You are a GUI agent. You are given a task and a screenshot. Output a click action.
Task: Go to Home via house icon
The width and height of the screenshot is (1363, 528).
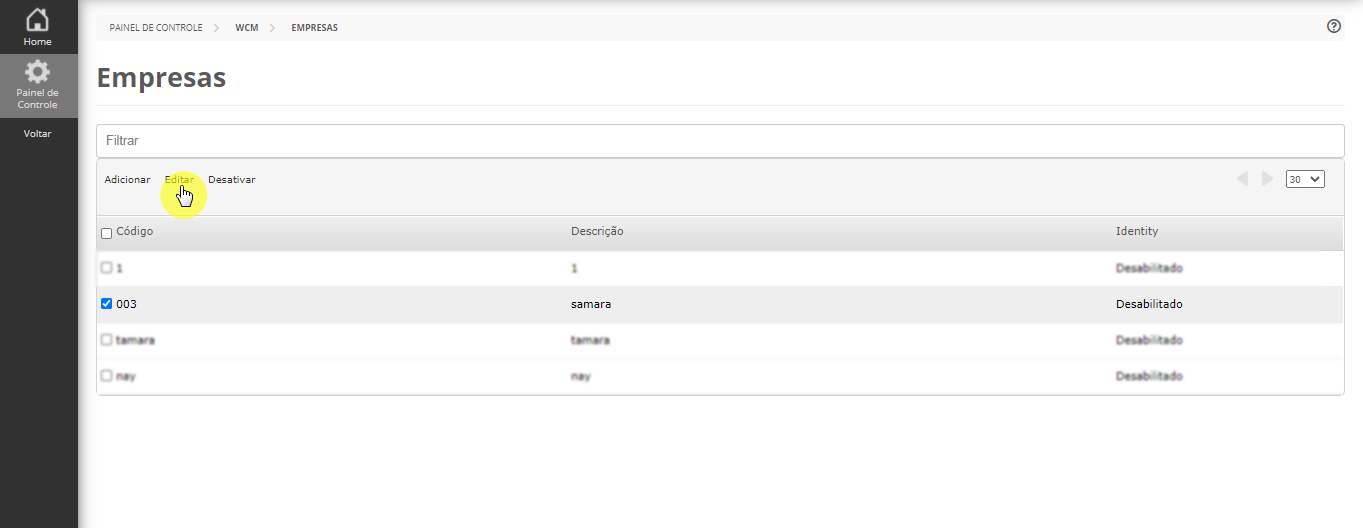point(37,20)
